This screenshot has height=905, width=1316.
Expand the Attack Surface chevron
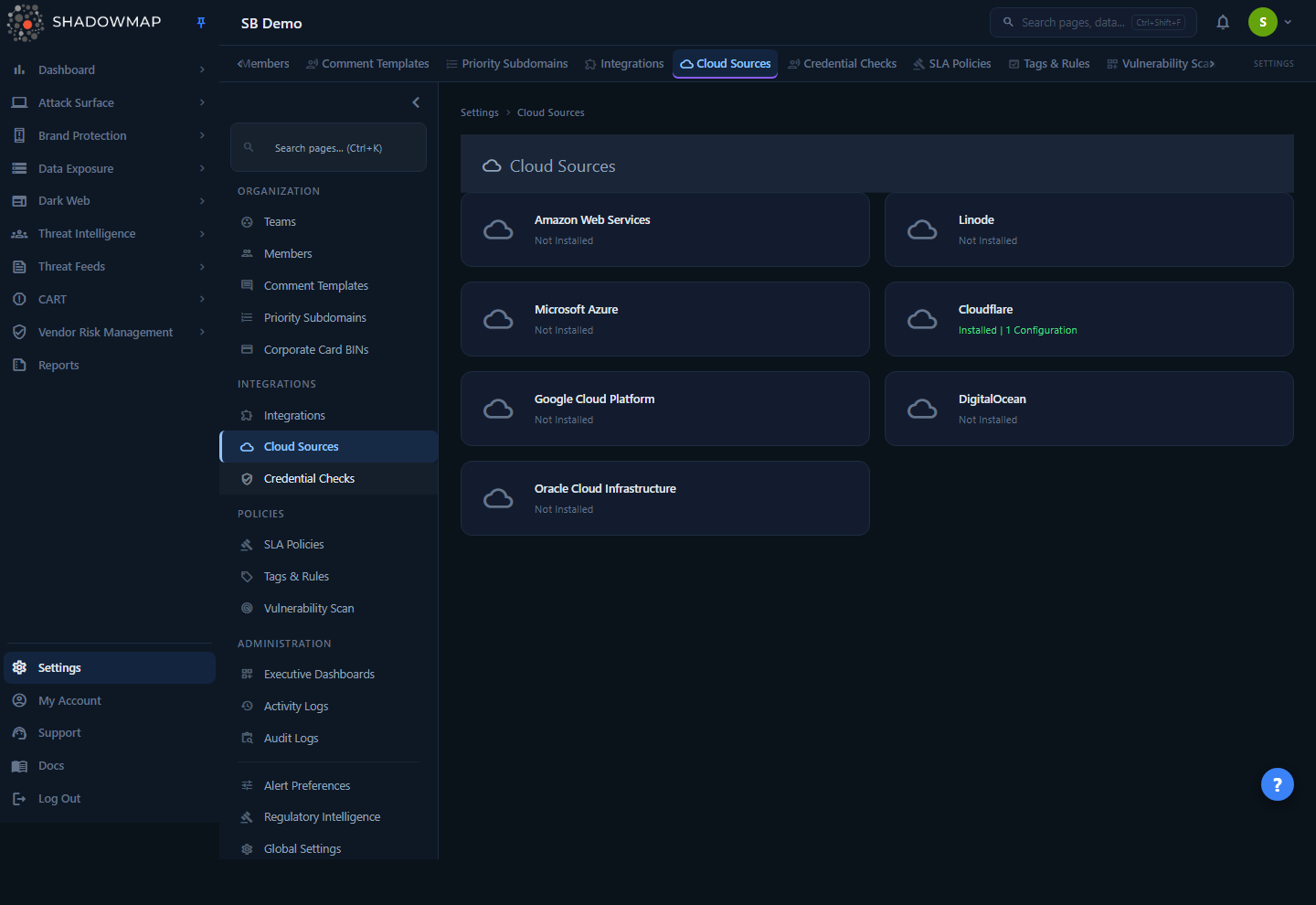click(202, 102)
